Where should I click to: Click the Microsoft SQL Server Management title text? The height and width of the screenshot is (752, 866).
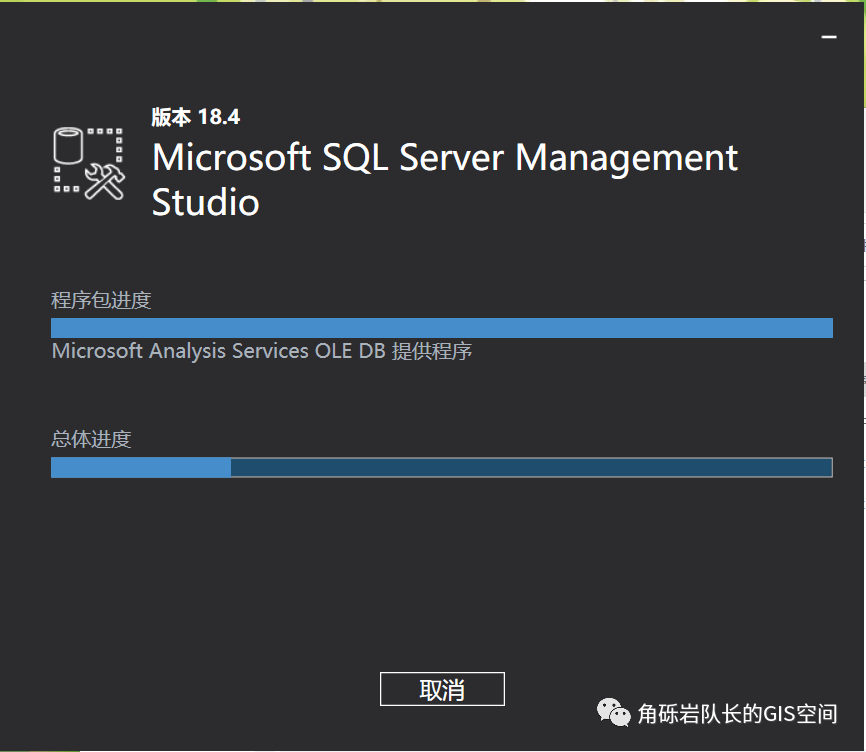point(445,158)
